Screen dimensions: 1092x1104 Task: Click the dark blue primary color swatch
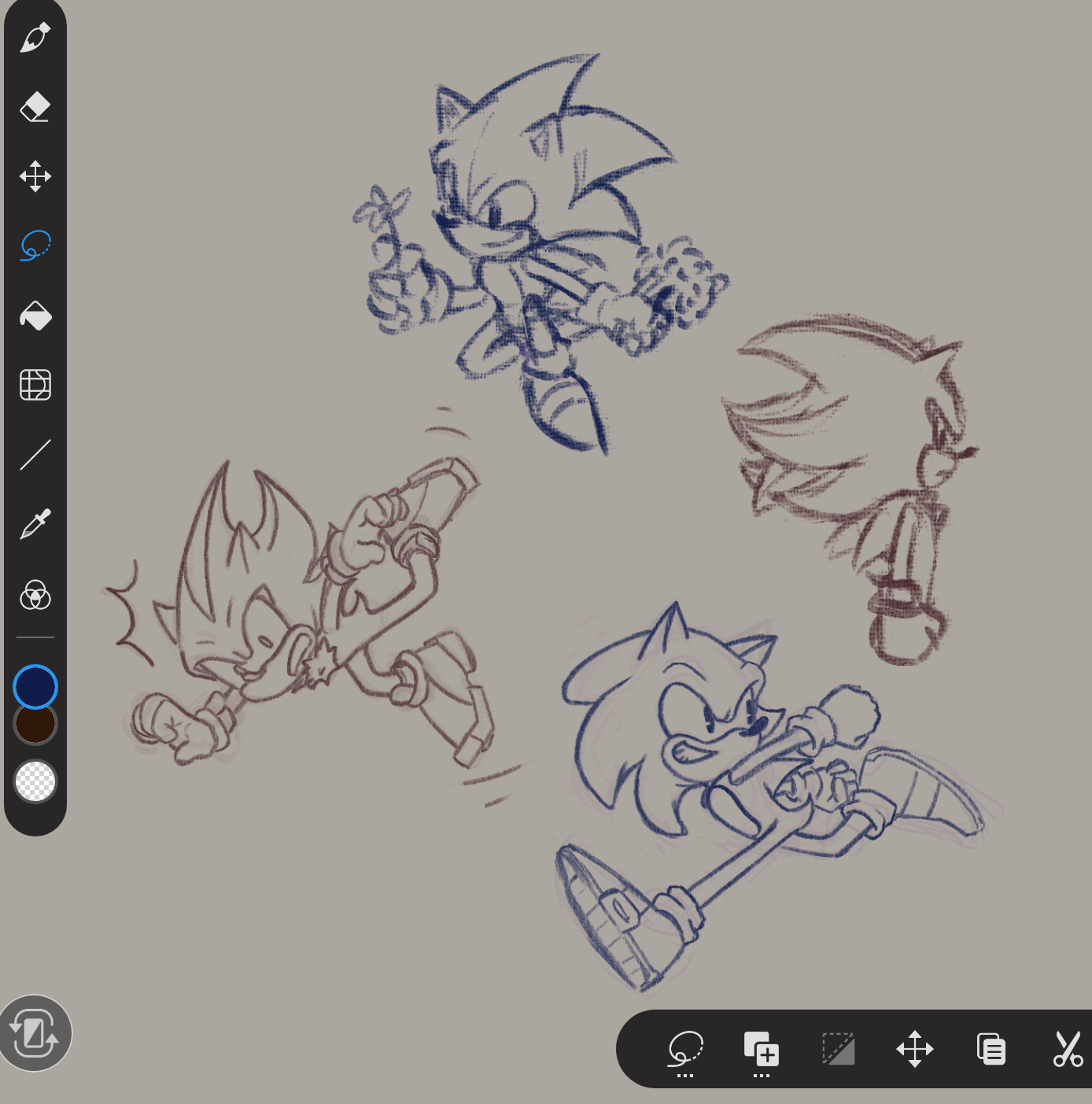coord(35,686)
